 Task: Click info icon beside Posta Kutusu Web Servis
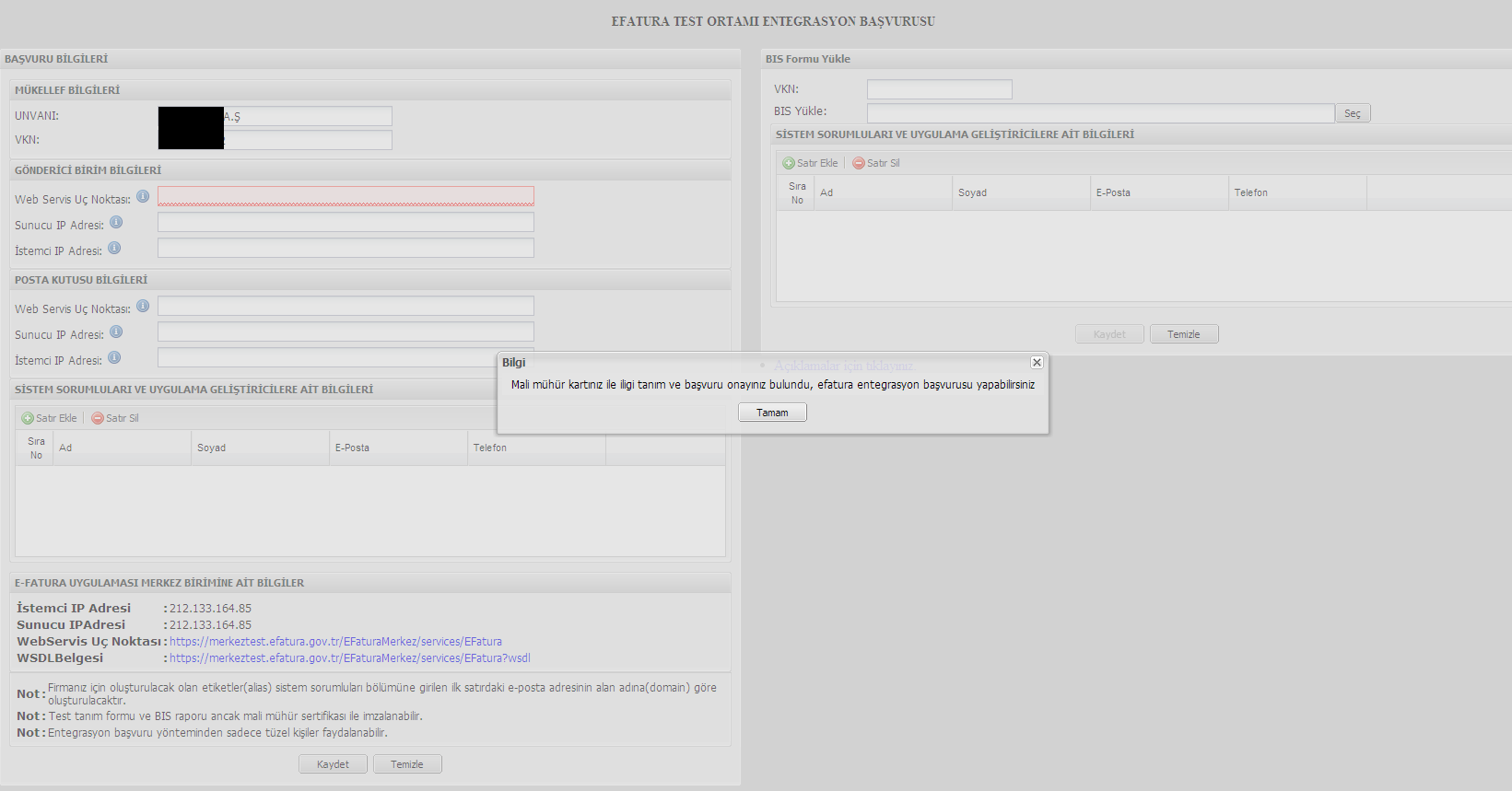click(x=143, y=306)
